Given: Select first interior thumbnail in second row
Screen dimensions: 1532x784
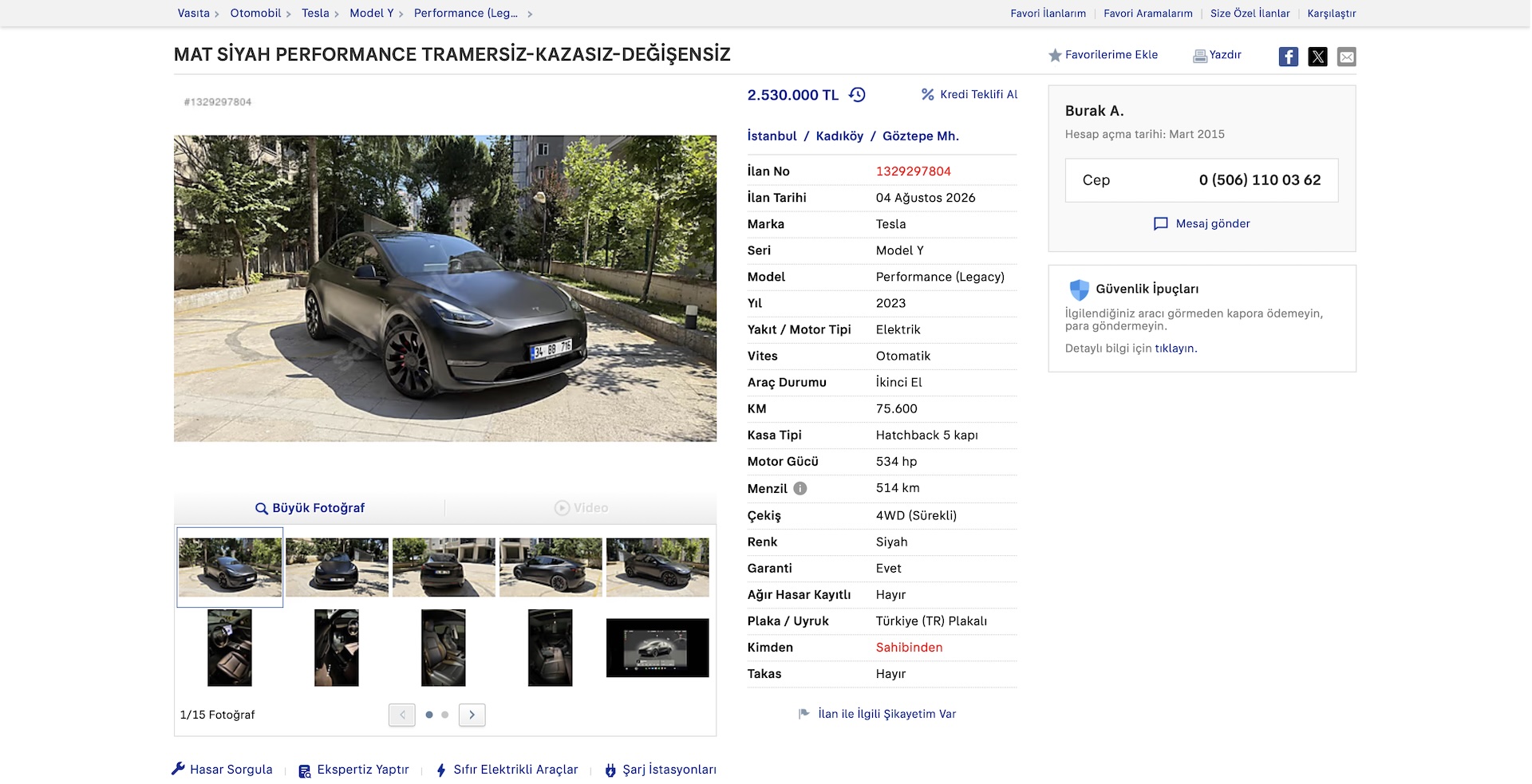Looking at the screenshot, I should click(x=230, y=648).
